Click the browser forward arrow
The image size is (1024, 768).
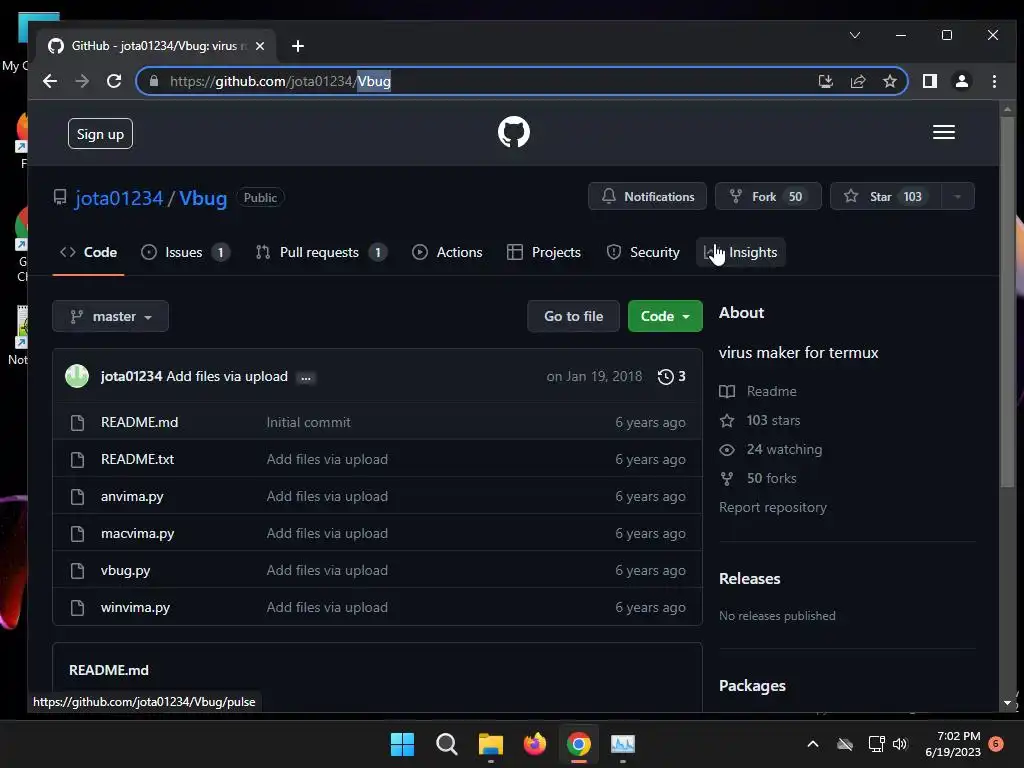click(x=82, y=81)
